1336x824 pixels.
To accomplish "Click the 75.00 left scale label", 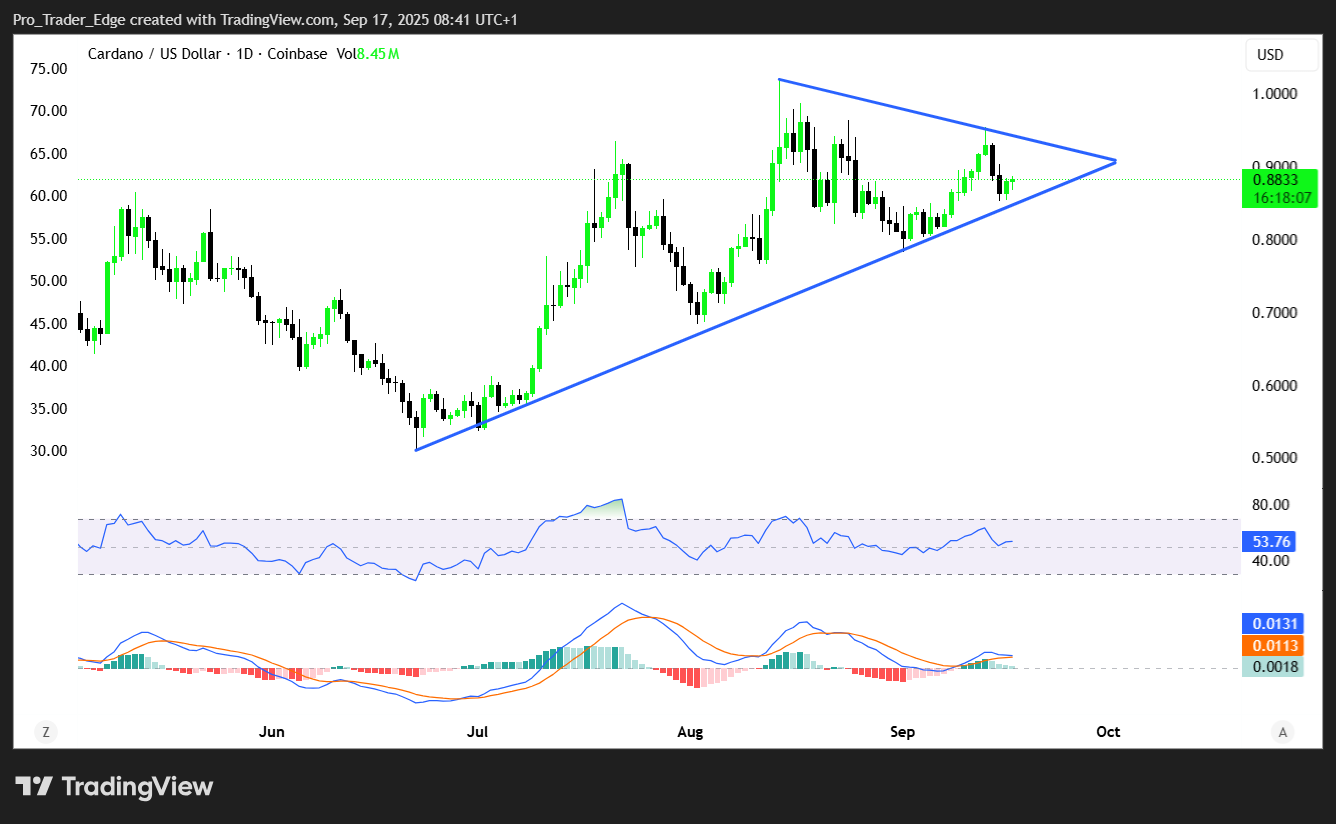I will tap(49, 69).
